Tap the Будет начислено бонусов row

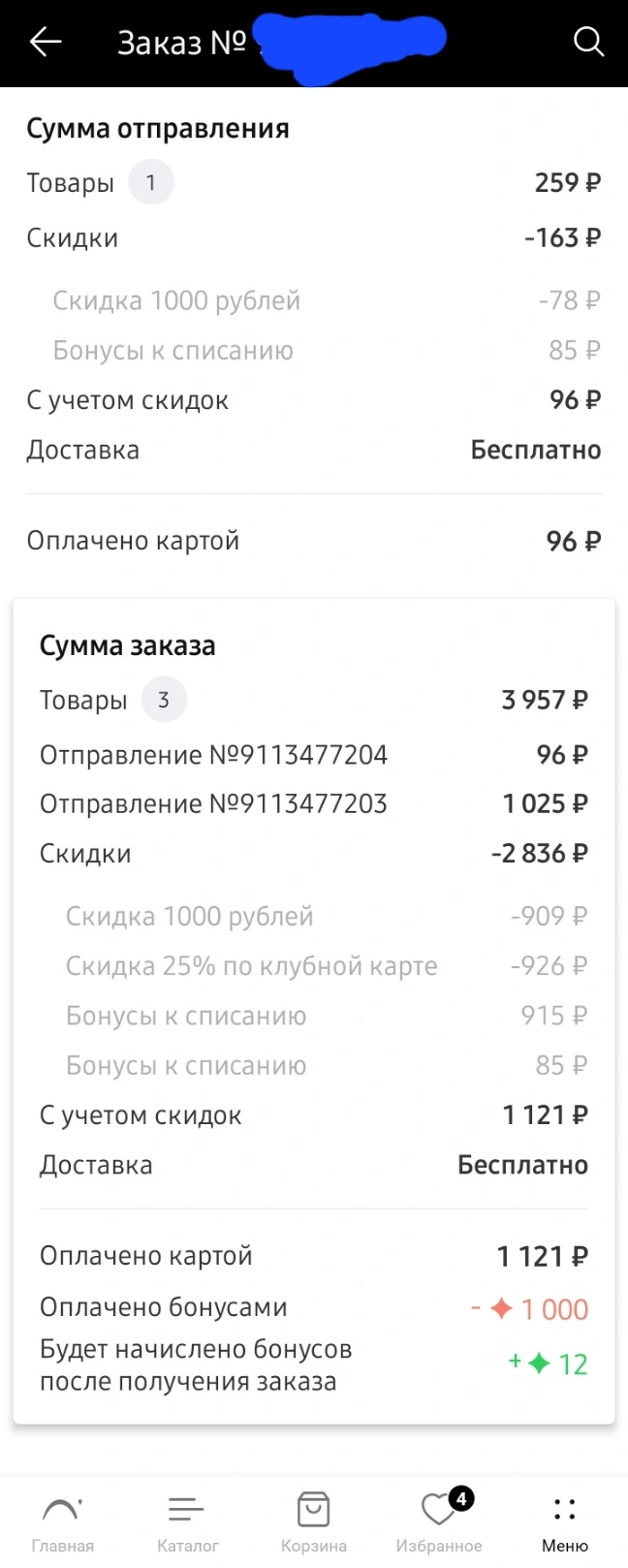[x=313, y=1364]
